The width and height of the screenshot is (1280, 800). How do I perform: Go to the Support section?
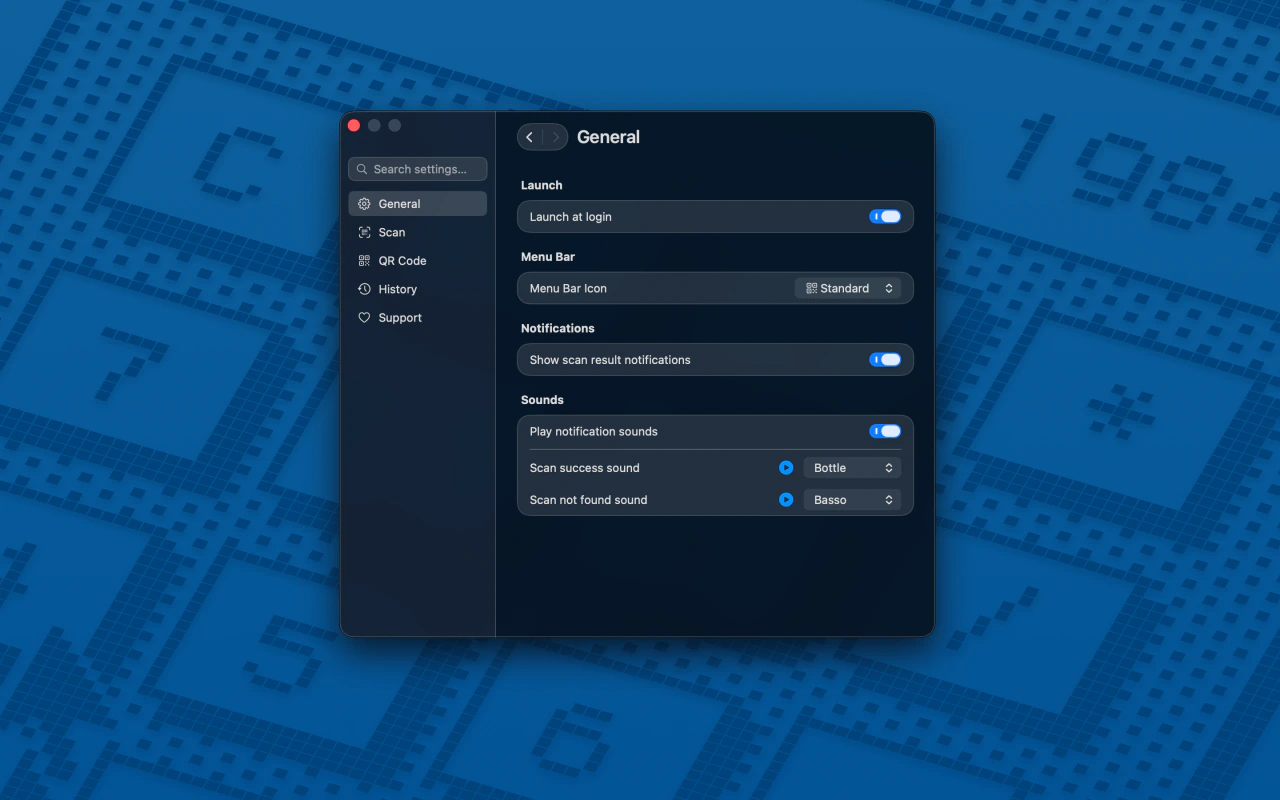[x=417, y=318]
